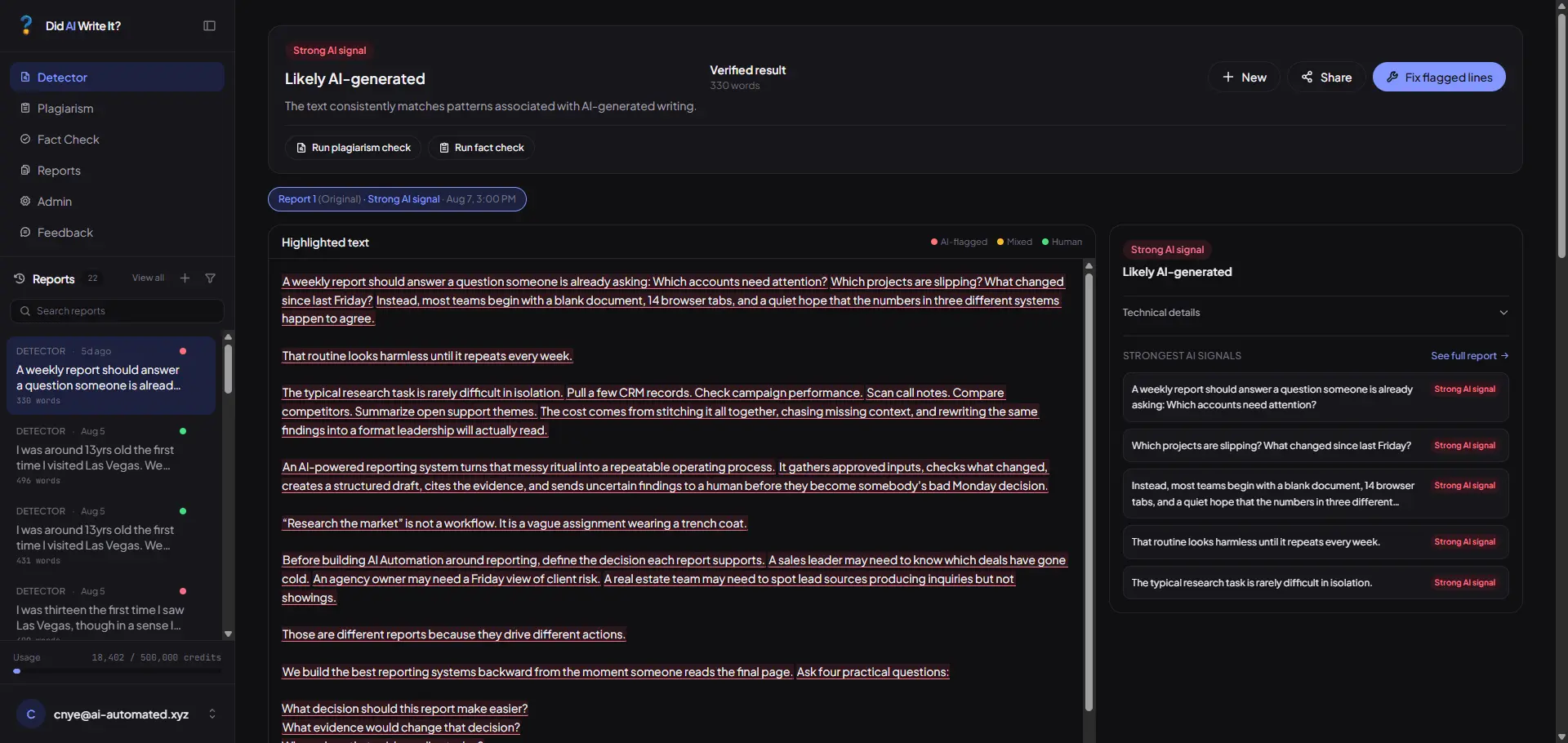Click the Search reports field

[x=117, y=311]
